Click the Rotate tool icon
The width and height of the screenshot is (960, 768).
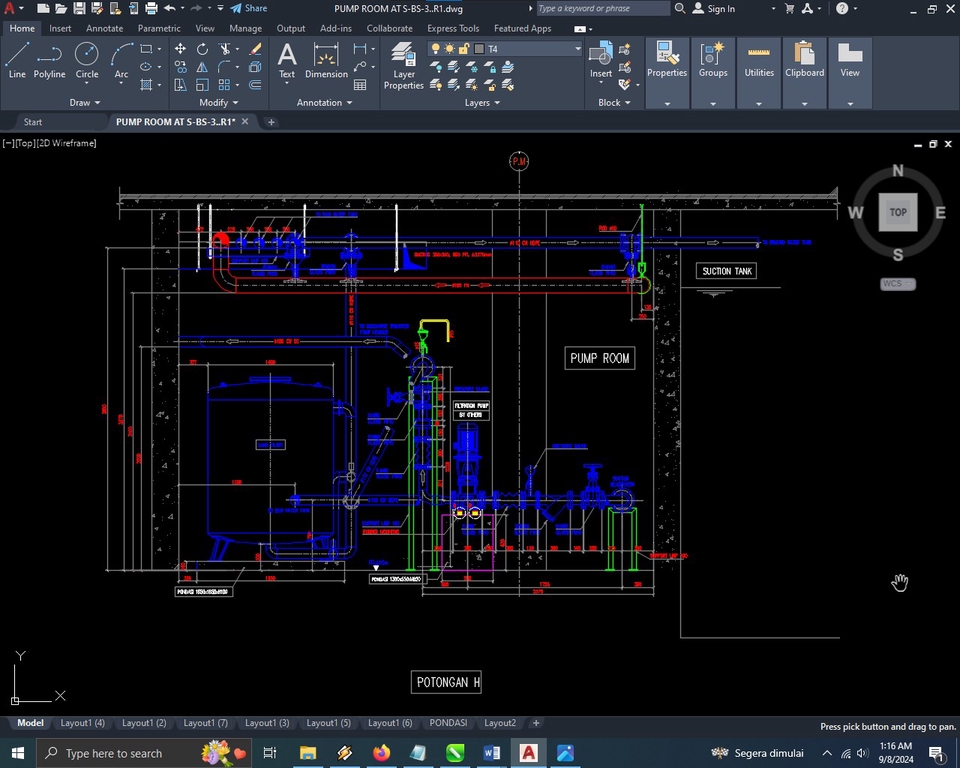coord(202,48)
